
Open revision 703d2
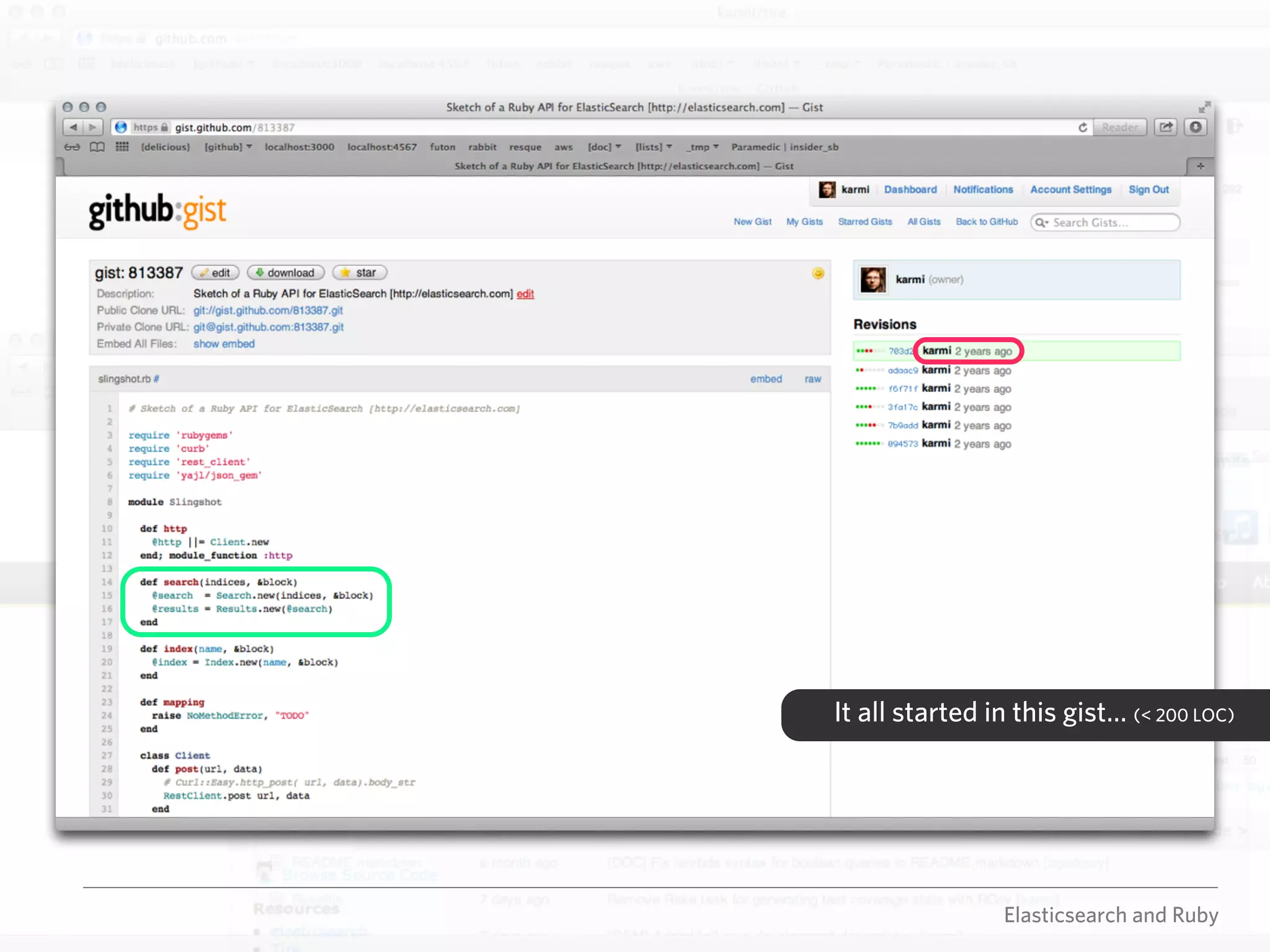900,351
